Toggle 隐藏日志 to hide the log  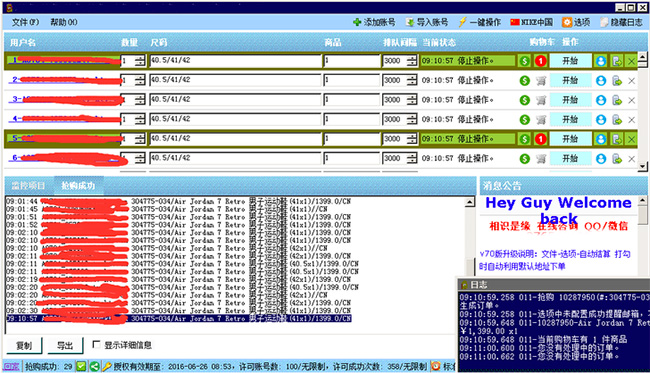coord(621,22)
